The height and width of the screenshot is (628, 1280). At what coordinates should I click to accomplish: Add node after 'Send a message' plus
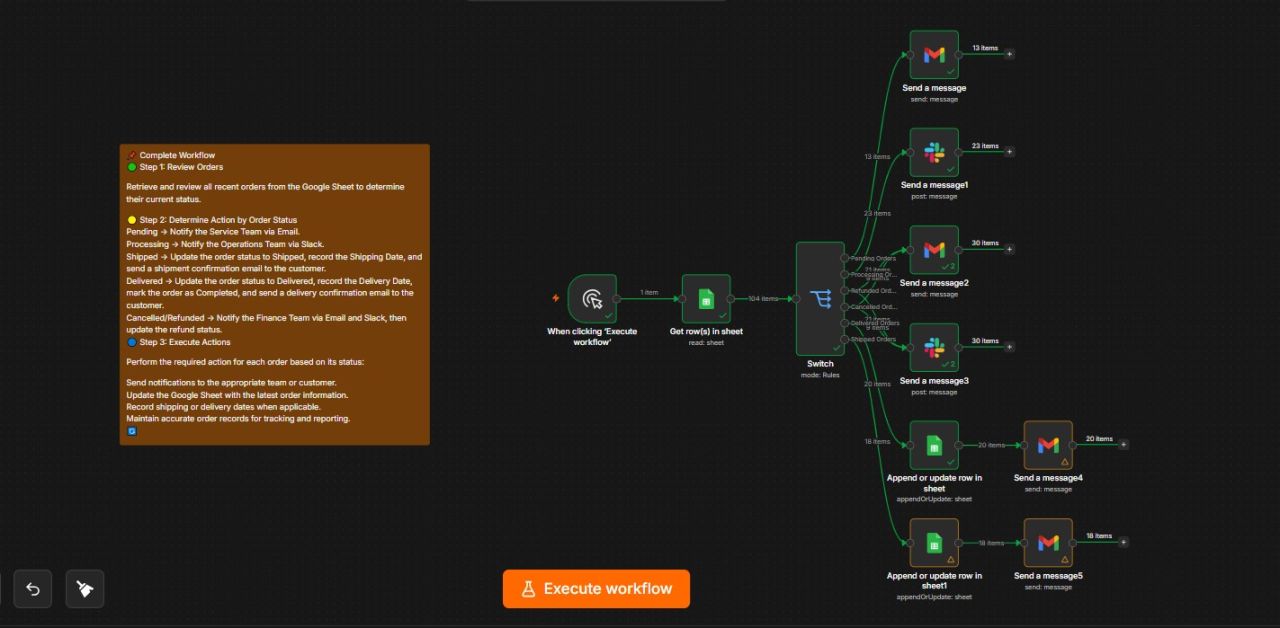tap(1009, 54)
